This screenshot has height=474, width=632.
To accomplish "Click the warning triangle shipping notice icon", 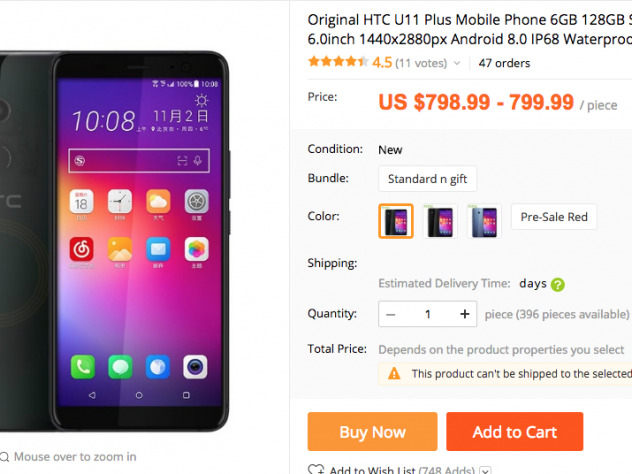I will 394,374.
